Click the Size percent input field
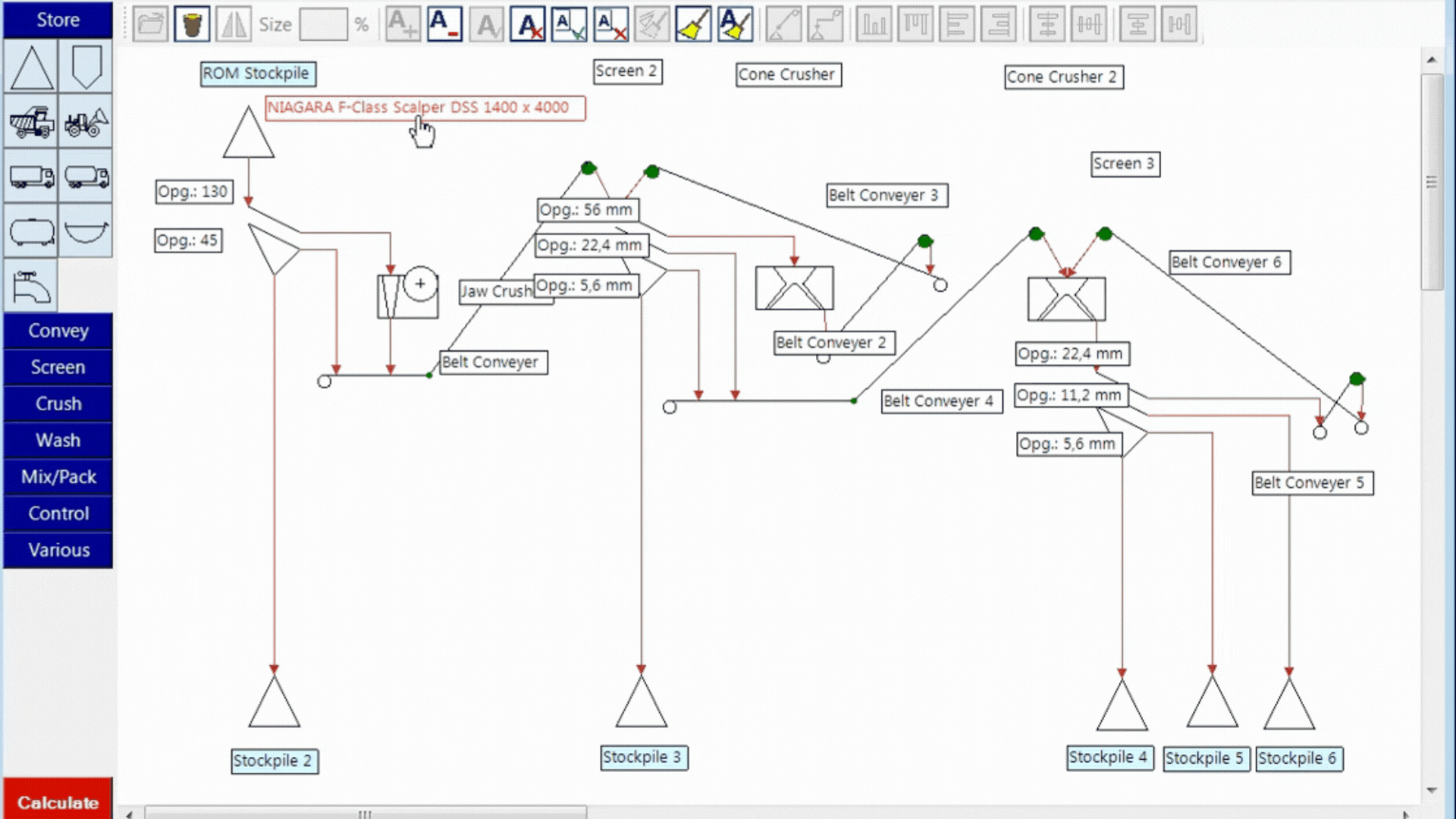Viewport: 1456px width, 819px height. coord(323,24)
